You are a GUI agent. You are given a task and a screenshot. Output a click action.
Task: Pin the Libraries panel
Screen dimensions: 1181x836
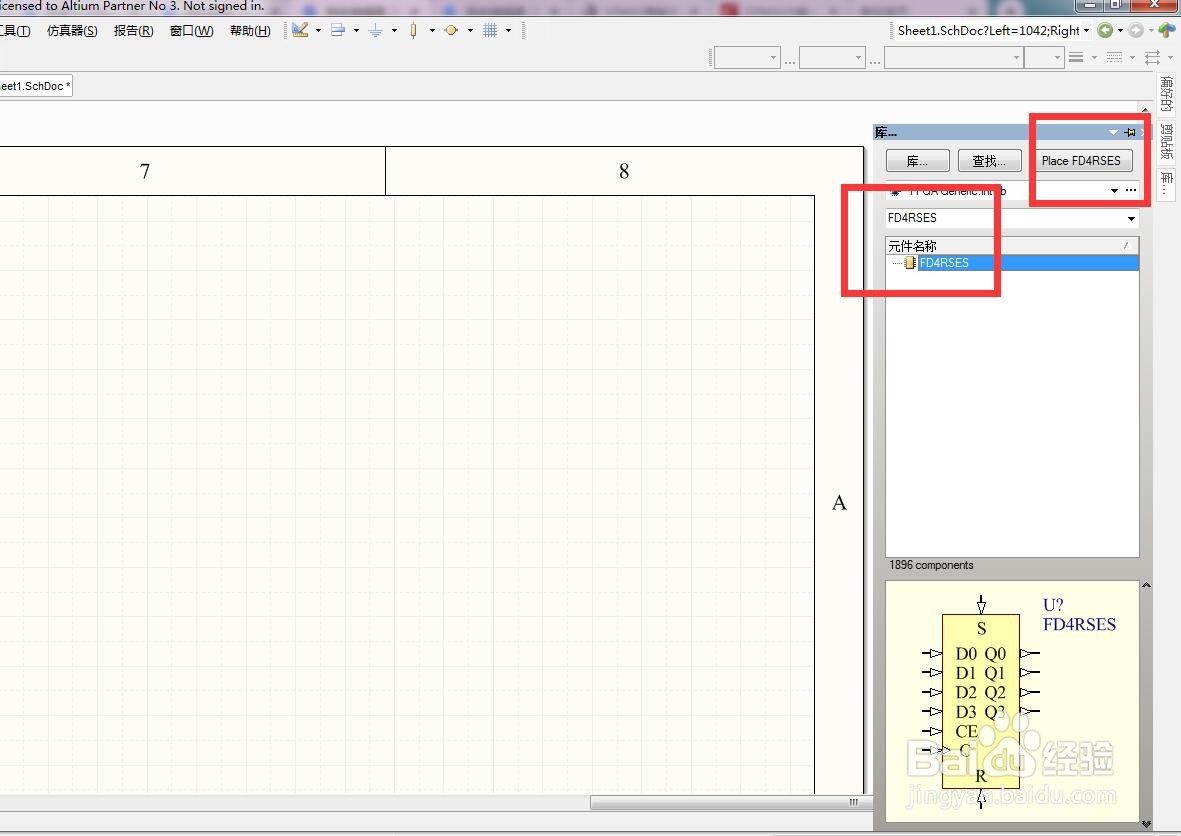tap(1130, 133)
